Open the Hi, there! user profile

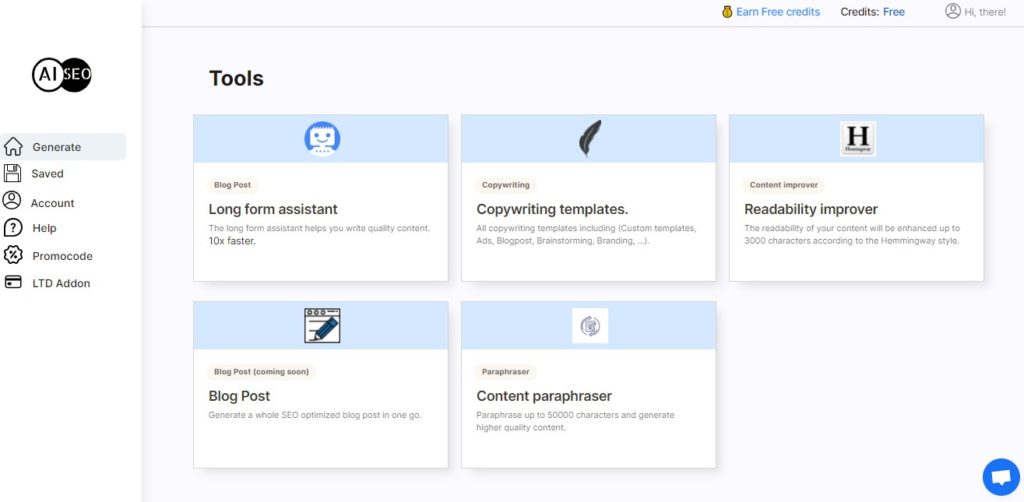(x=975, y=11)
